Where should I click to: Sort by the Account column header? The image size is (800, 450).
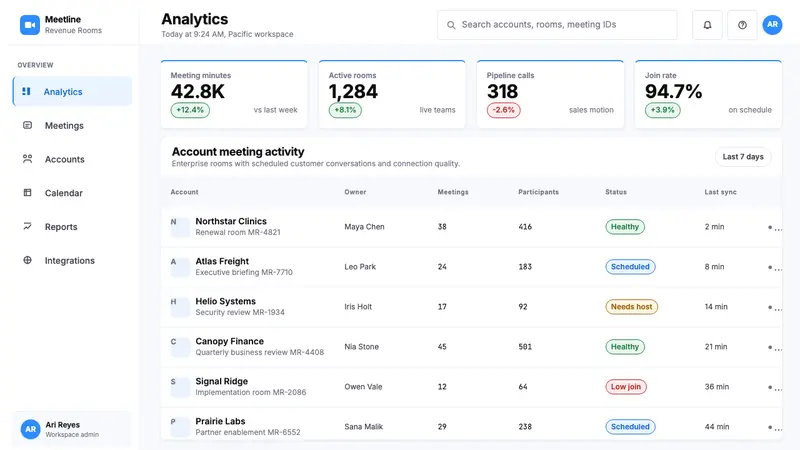184,192
